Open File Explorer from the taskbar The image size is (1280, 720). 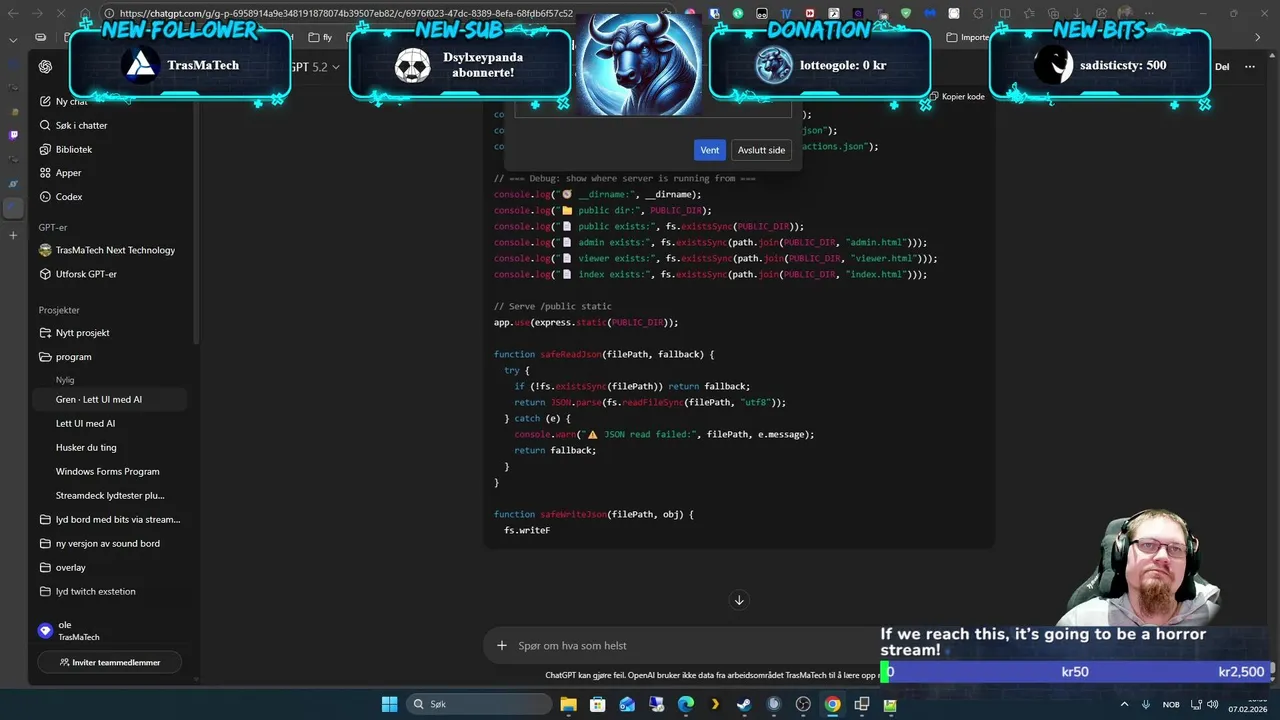coord(568,705)
